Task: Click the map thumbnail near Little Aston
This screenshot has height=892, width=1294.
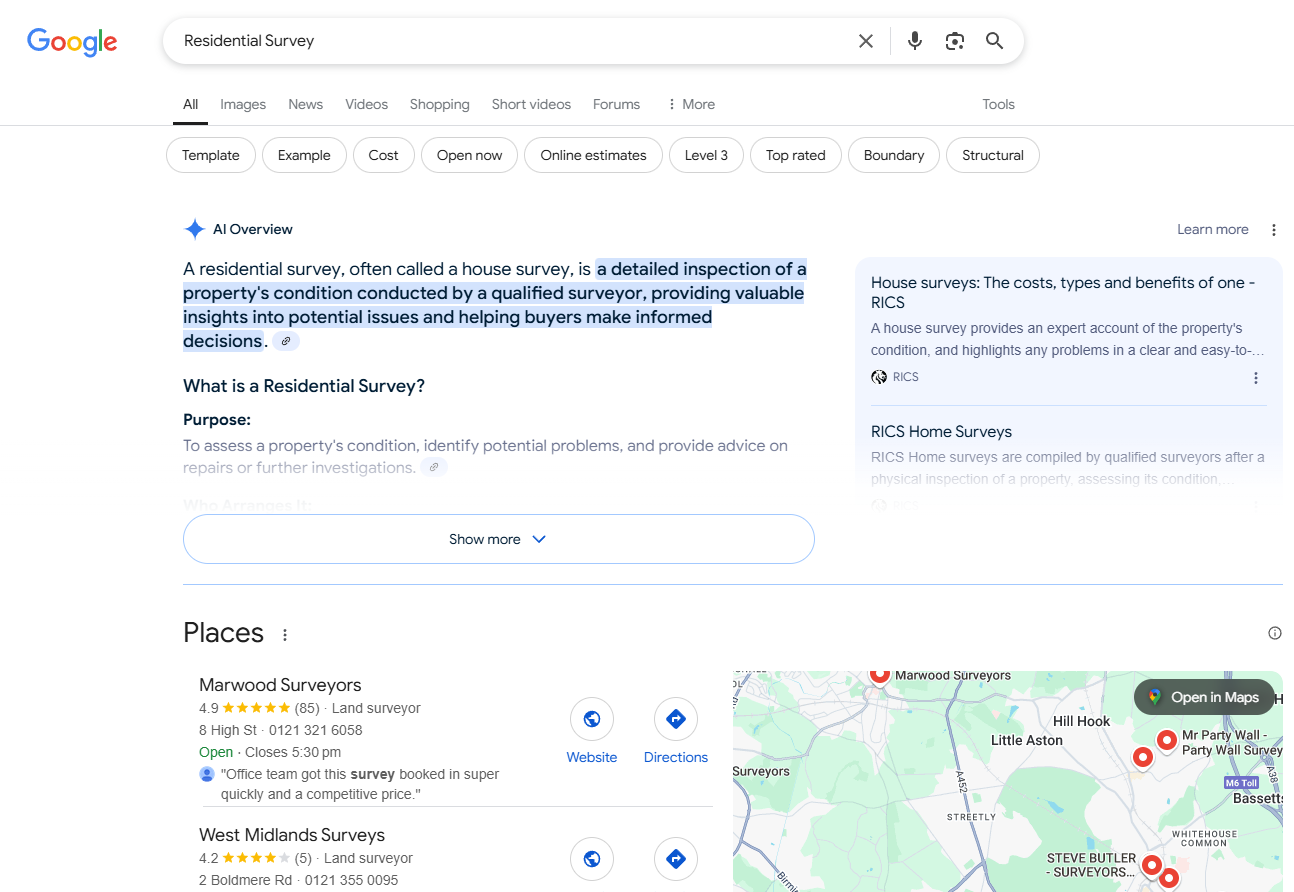Action: [1007, 781]
